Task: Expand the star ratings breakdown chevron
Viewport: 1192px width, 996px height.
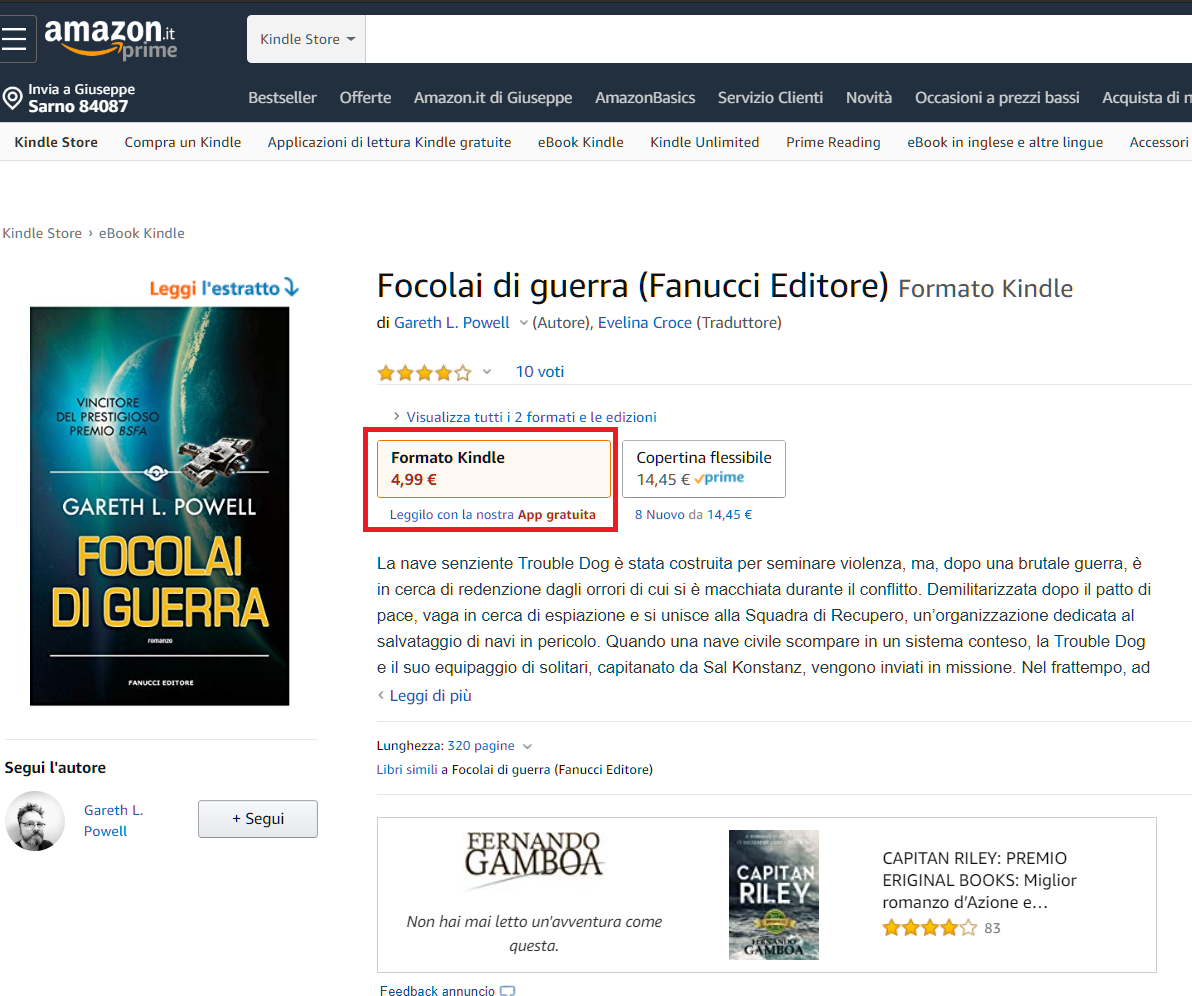Action: pyautogui.click(x=487, y=372)
